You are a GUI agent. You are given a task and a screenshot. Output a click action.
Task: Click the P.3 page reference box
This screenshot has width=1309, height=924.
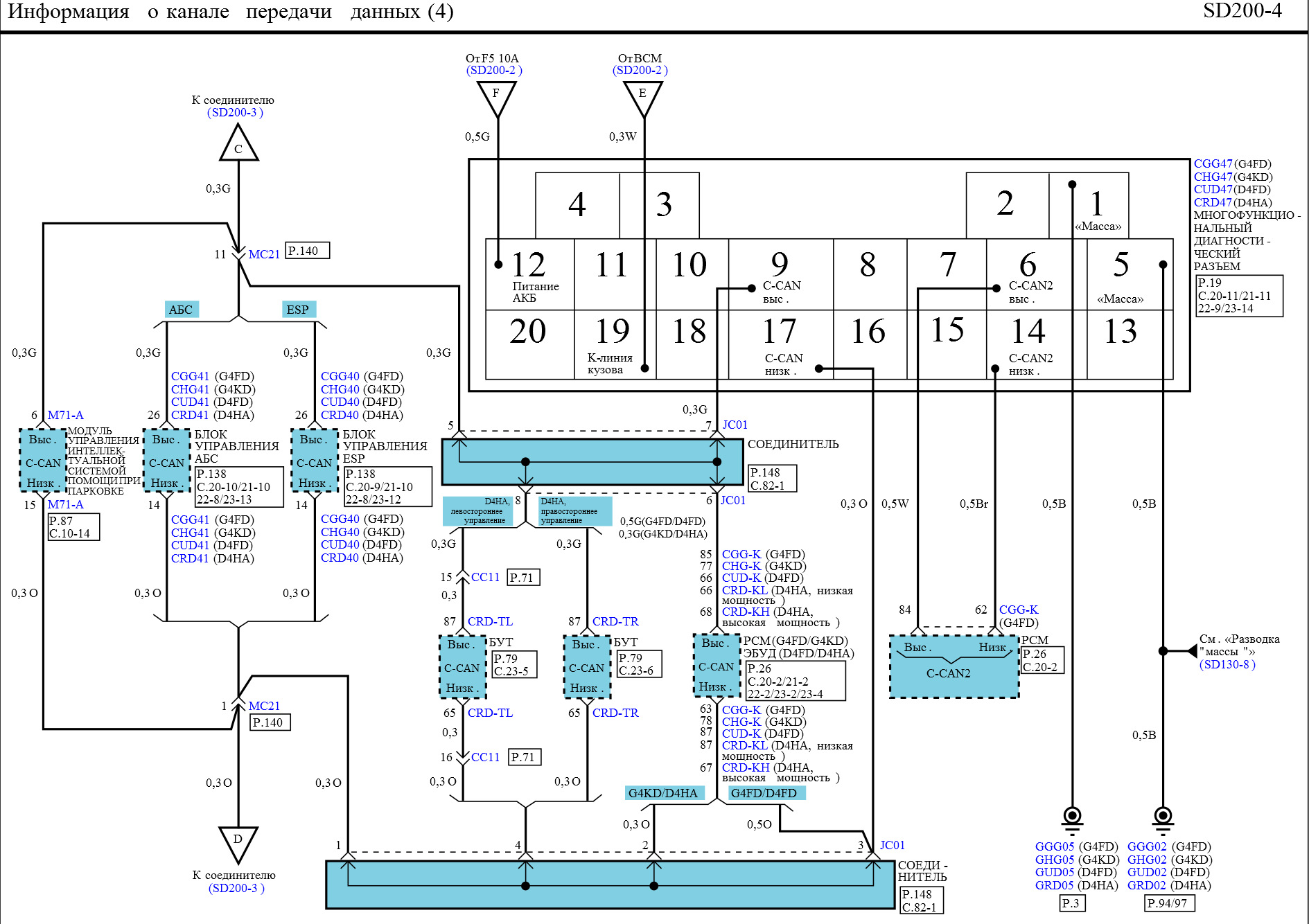1072,903
